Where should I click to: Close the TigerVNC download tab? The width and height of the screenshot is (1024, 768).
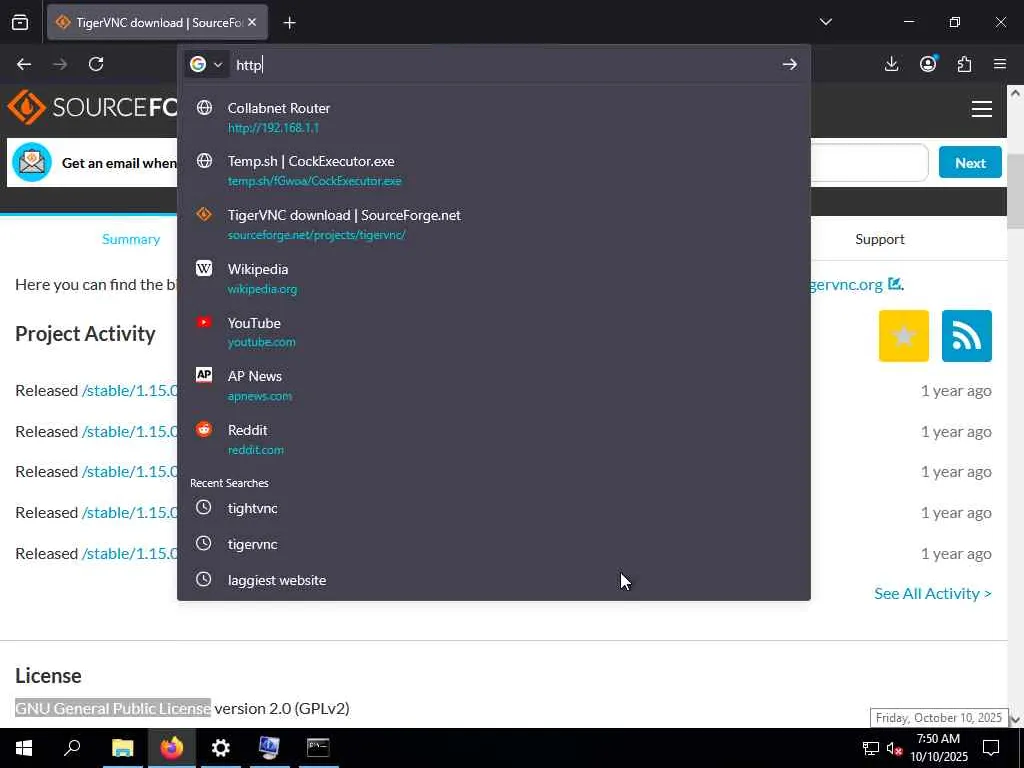pos(252,23)
